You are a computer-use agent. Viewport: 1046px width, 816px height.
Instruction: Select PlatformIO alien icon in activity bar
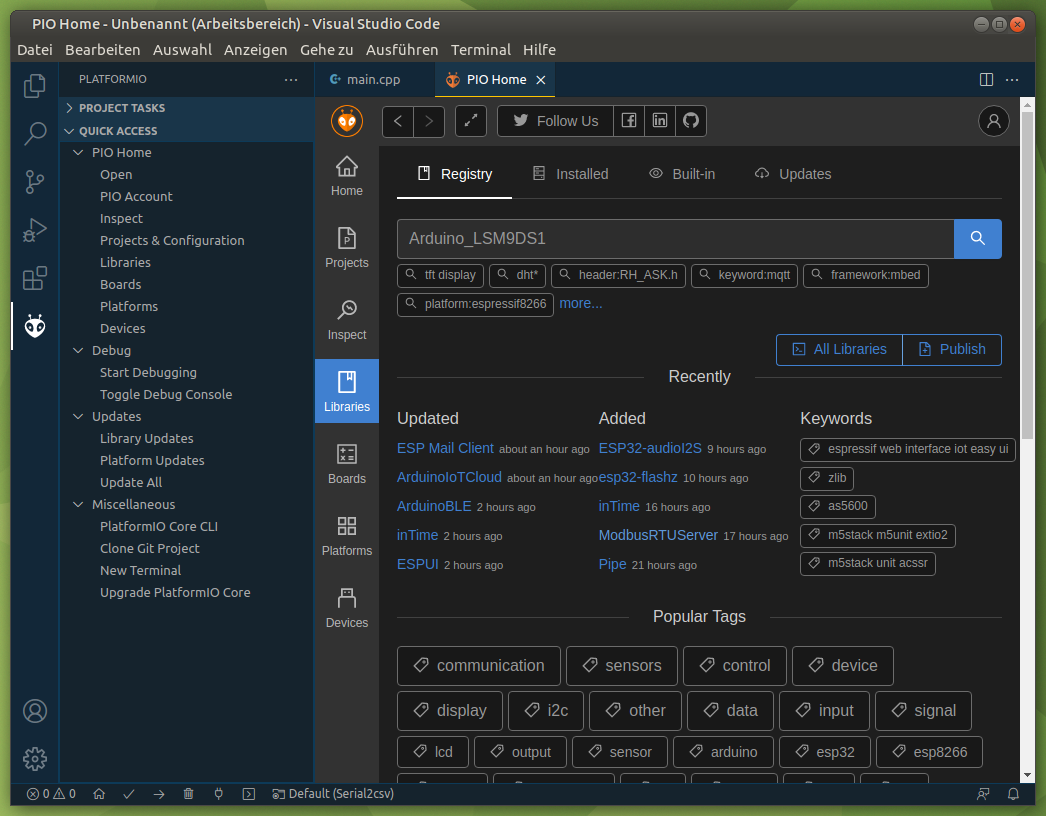pyautogui.click(x=35, y=326)
